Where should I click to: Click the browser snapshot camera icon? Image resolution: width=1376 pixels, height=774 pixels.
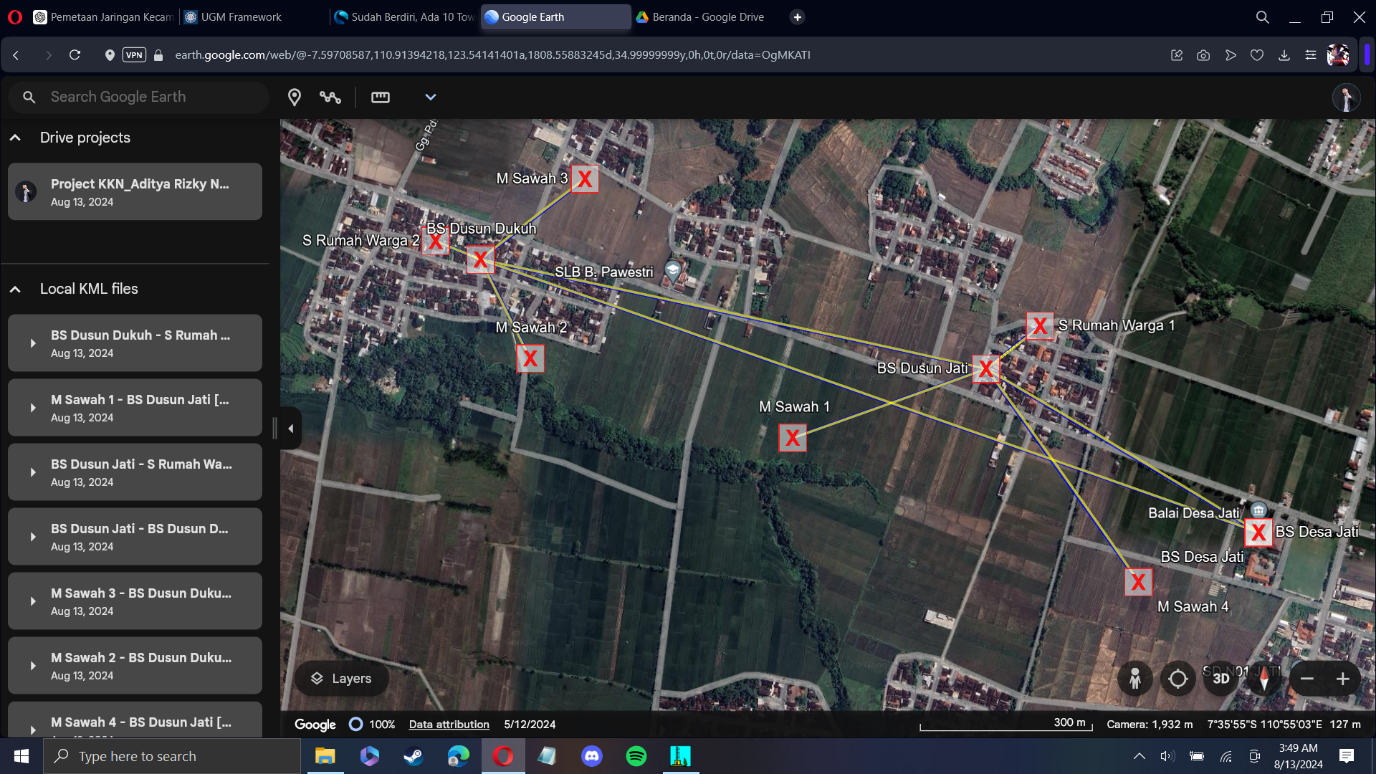[x=1204, y=55]
